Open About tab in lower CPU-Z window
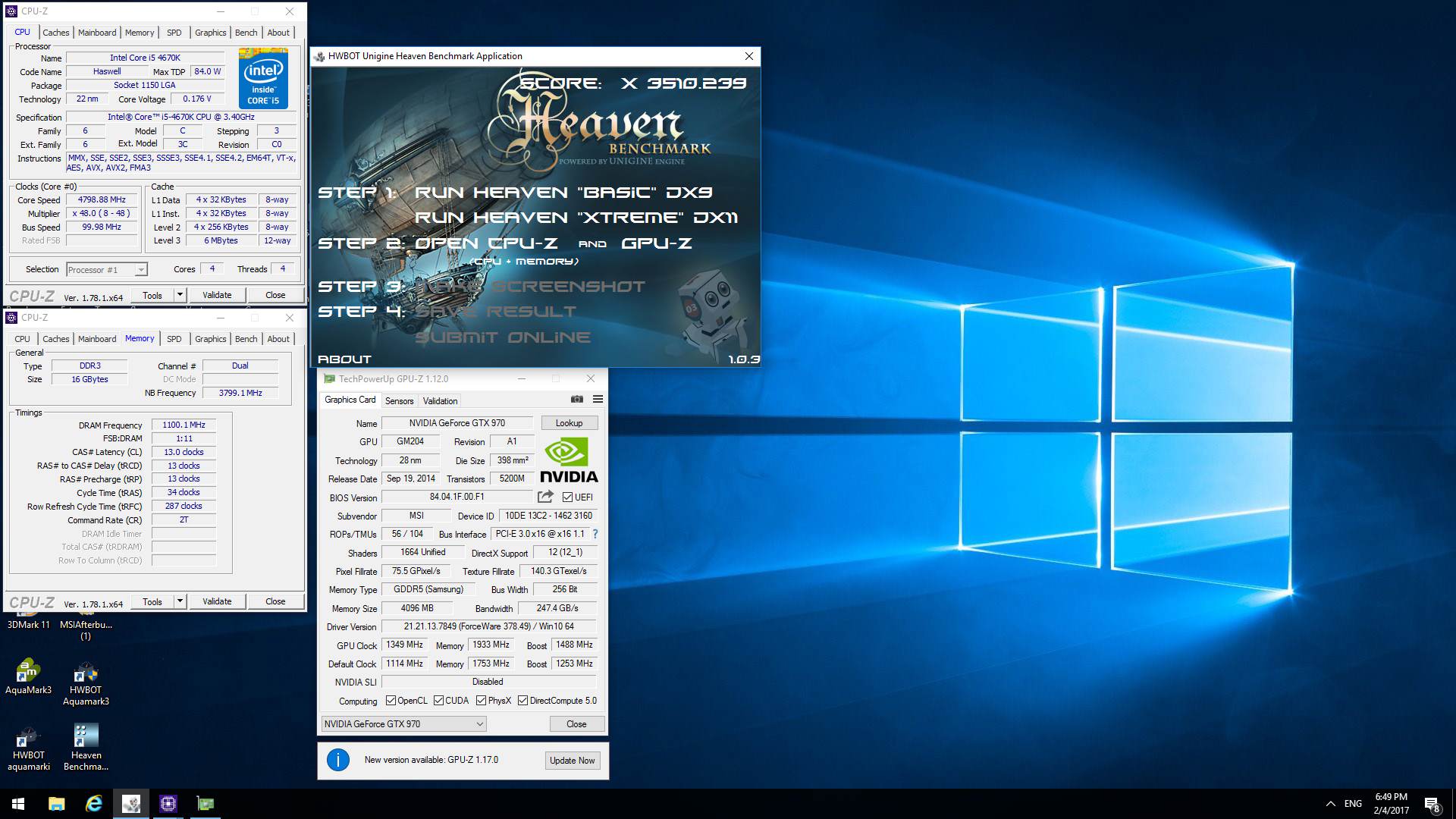This screenshot has width=1456, height=819. 278,339
